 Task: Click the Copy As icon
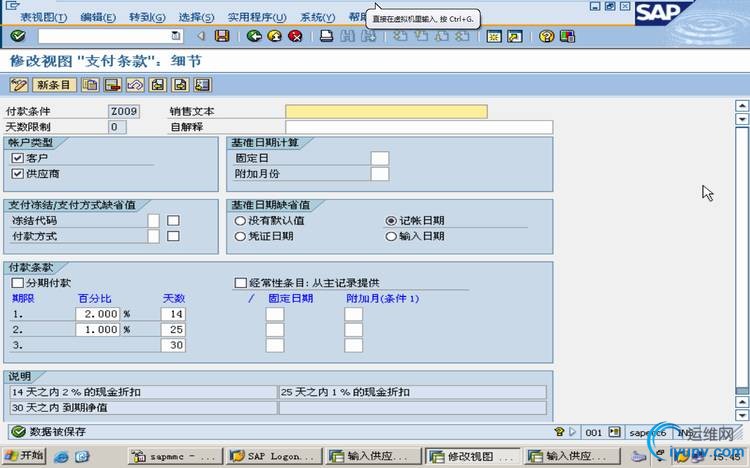(90, 85)
